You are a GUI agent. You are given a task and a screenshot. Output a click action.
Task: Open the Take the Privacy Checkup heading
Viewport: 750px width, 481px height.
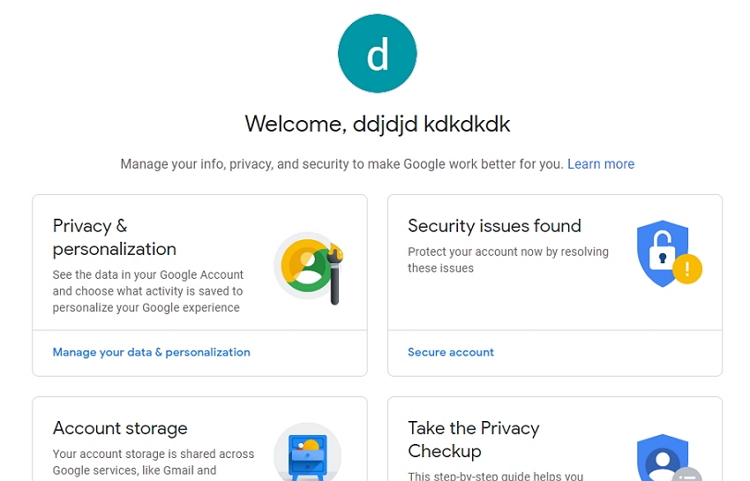(x=474, y=439)
